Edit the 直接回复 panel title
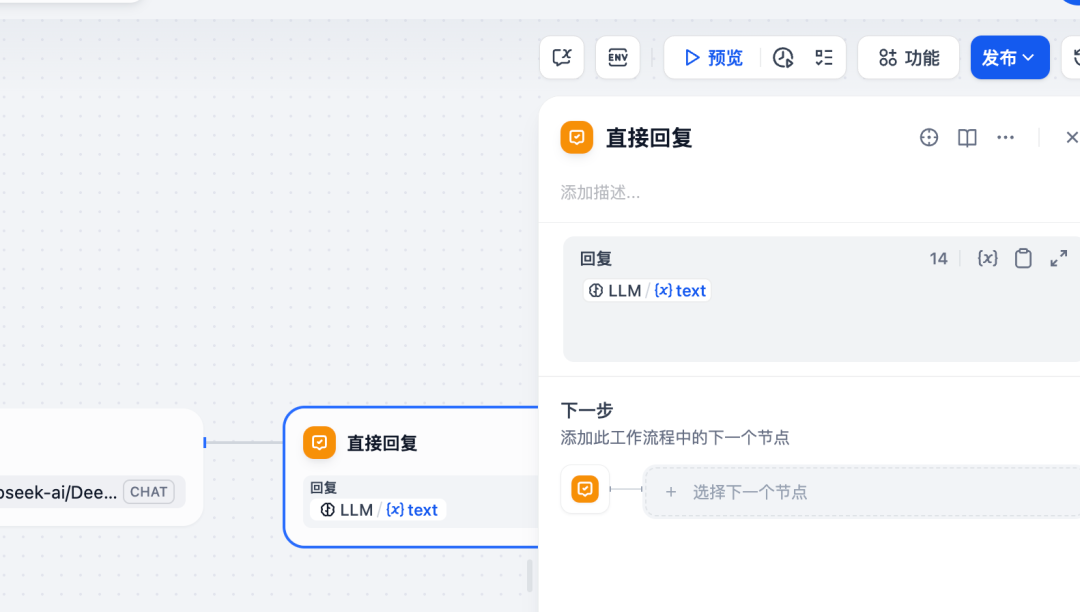The height and width of the screenshot is (612, 1080). (649, 138)
